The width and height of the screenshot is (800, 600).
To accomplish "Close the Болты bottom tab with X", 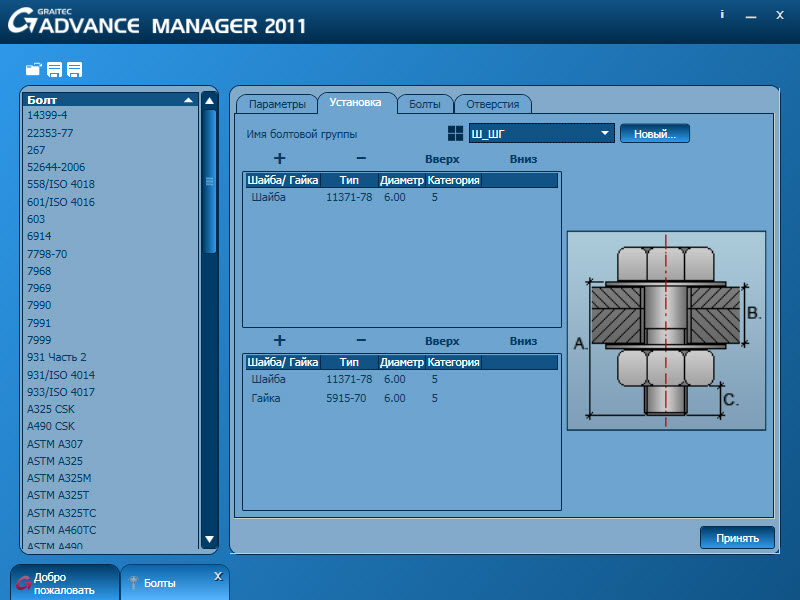I will [218, 576].
